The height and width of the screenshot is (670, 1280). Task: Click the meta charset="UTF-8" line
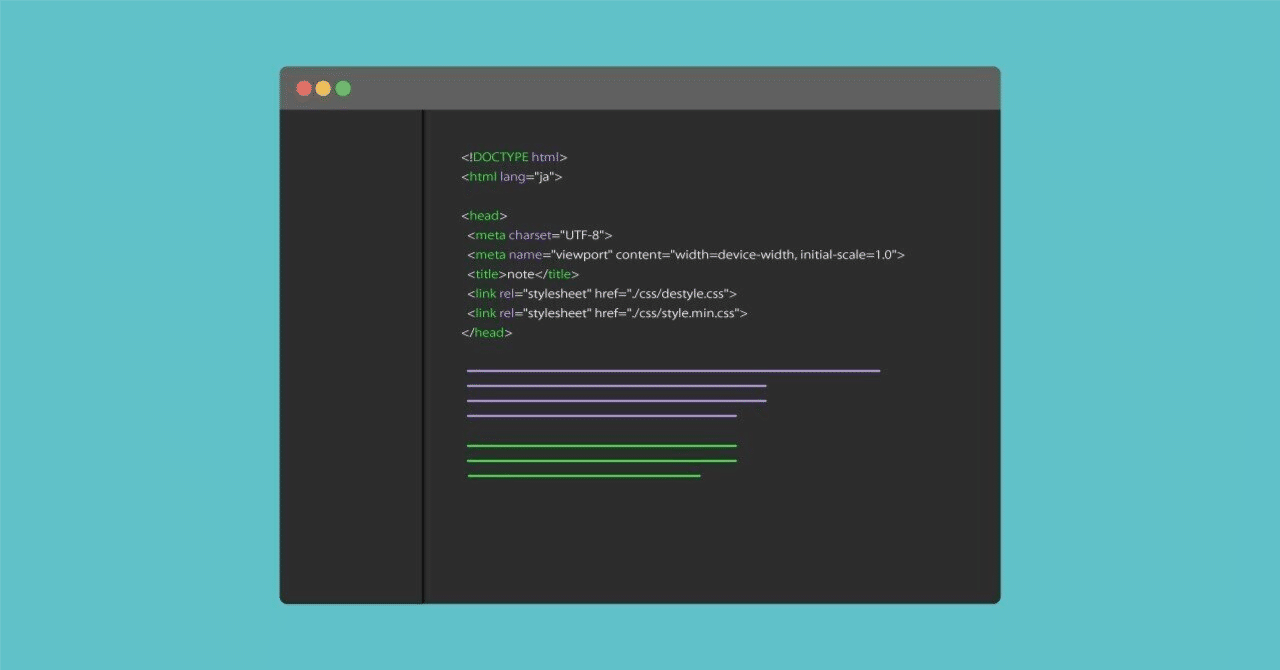(539, 235)
